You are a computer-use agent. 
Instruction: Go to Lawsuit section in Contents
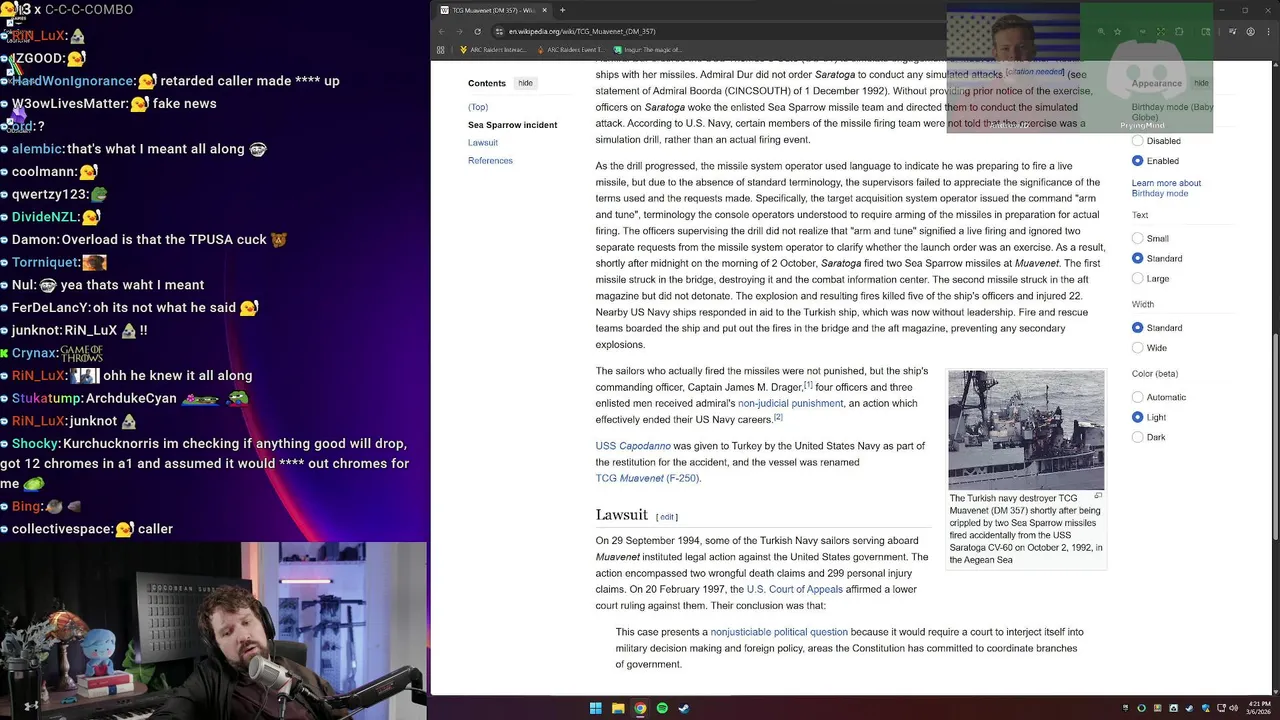pos(482,143)
